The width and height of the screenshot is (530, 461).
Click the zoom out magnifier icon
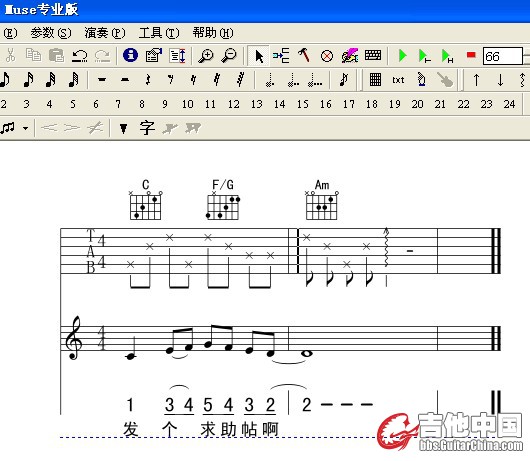[x=229, y=56]
